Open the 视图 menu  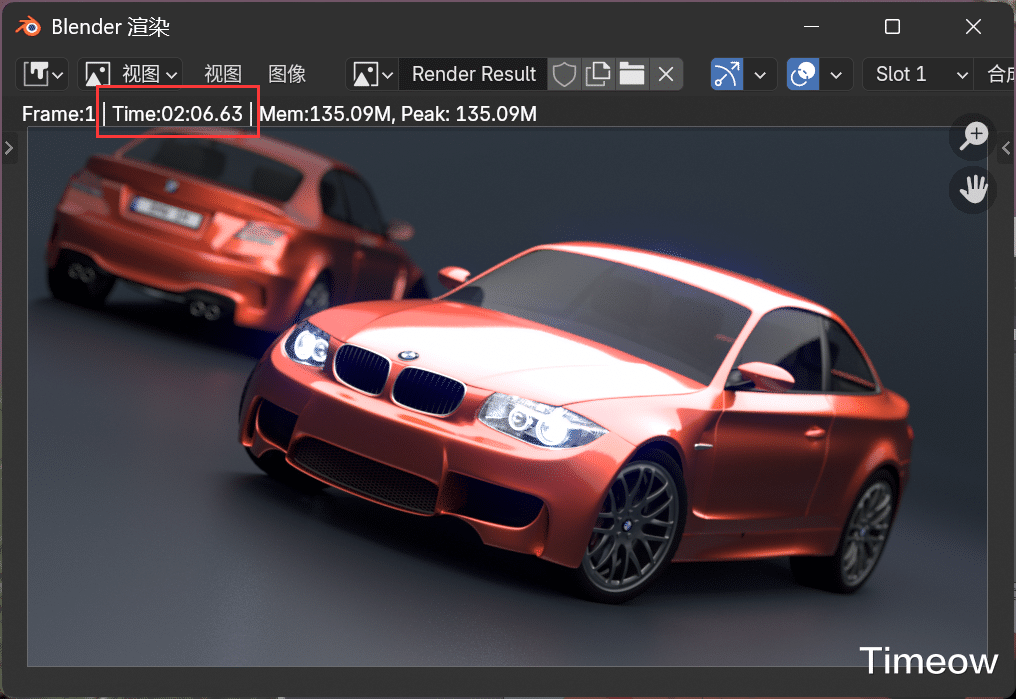[x=223, y=74]
